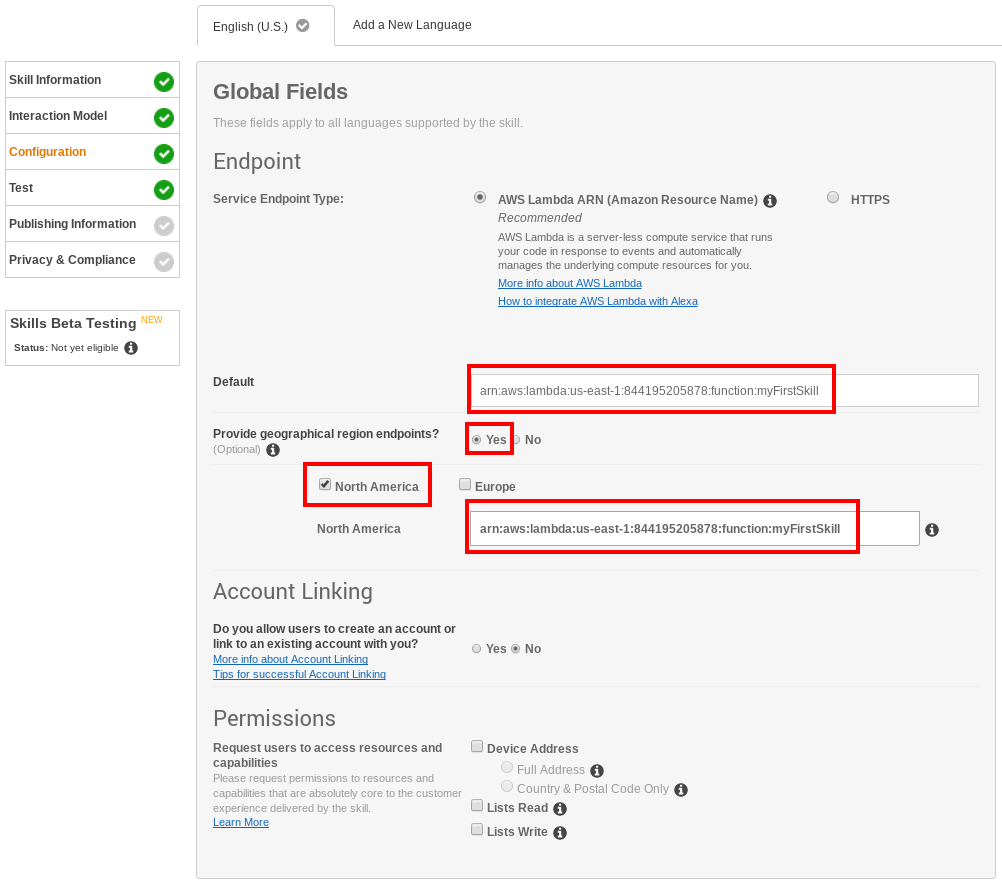Click the English (U.S.) tab checkmark icon
Viewport: 1002px width, 887px height.
pos(303,26)
